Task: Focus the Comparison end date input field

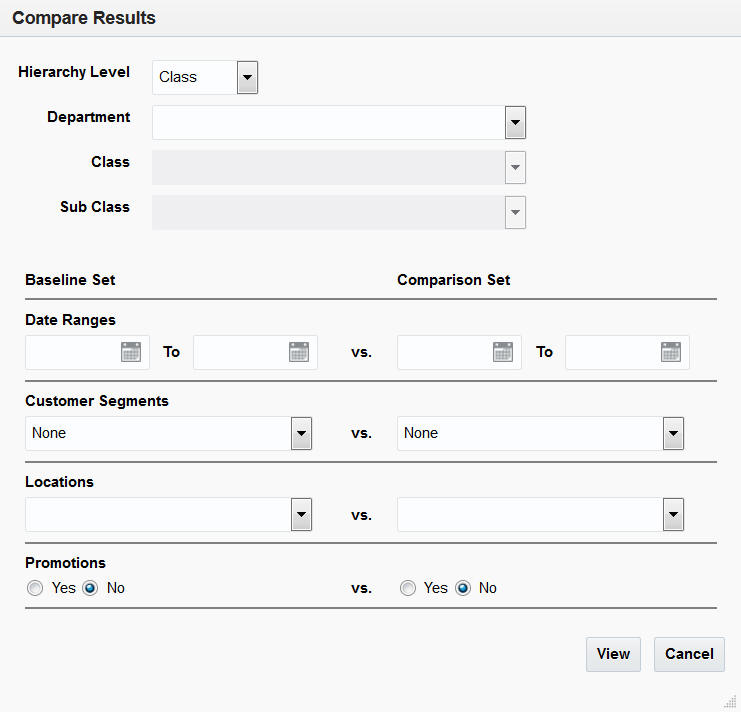Action: click(x=612, y=352)
